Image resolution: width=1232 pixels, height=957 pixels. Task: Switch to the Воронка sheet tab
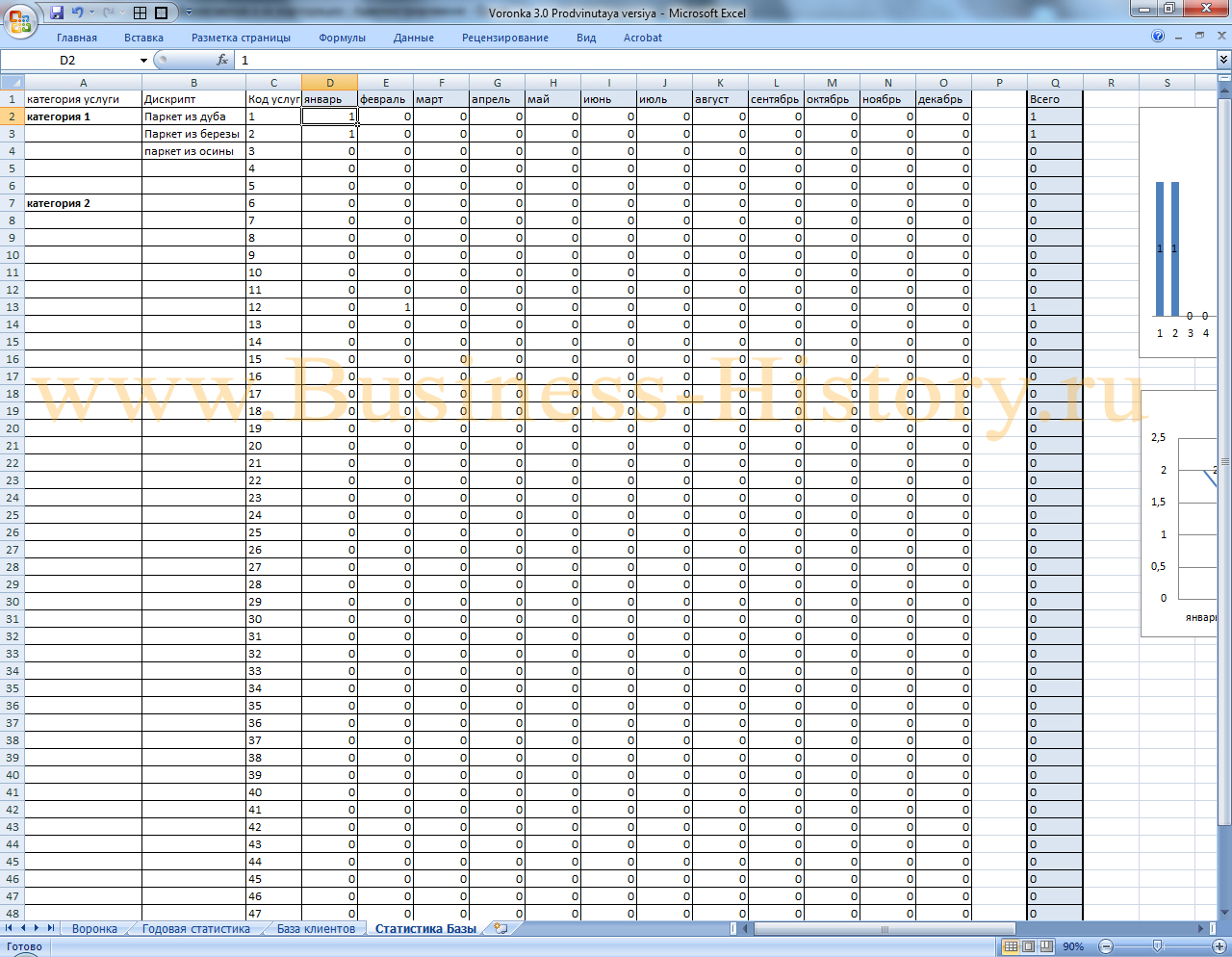pyautogui.click(x=94, y=929)
